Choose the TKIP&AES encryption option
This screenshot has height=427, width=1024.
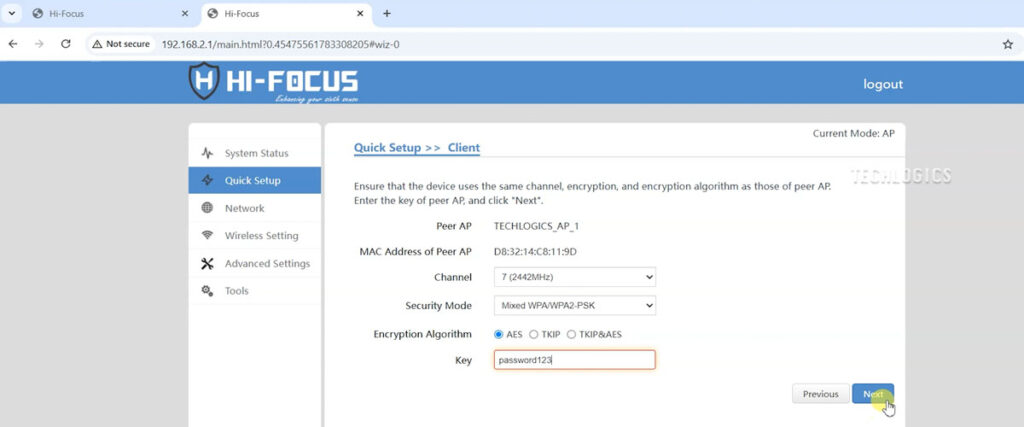572,334
